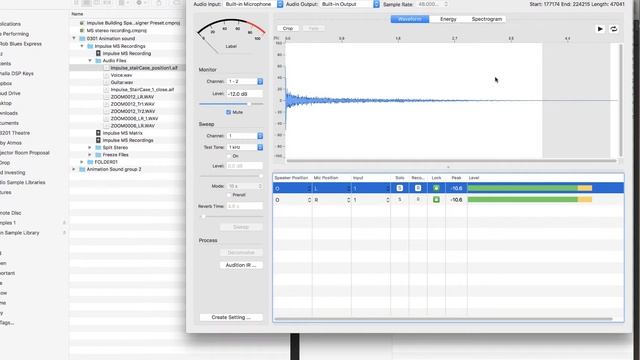The width and height of the screenshot is (640, 360).
Task: Select the ZOOM0012_LR.WAV file
Action: [x=132, y=97]
